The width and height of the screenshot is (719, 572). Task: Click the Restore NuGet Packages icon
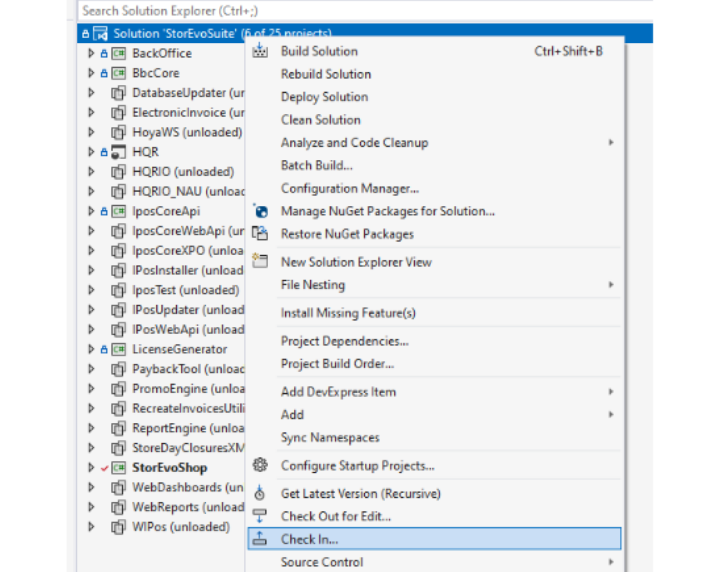[x=260, y=233]
